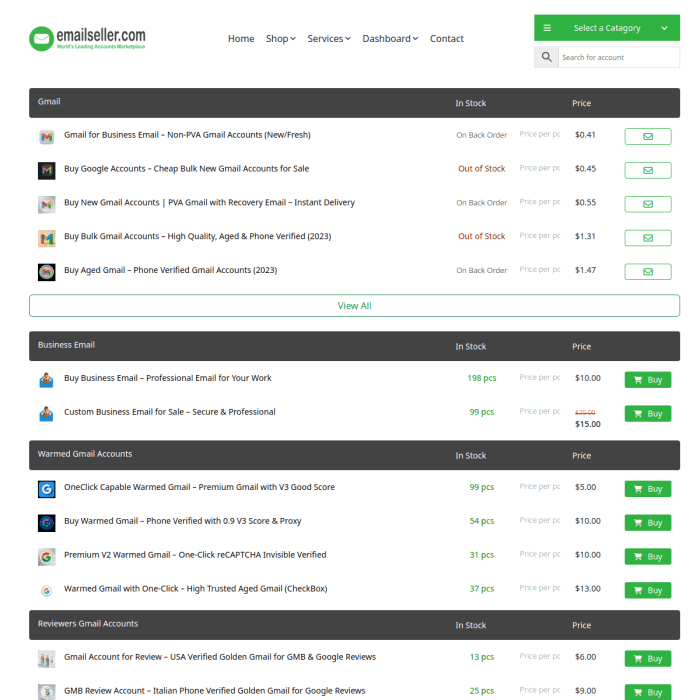700x700 pixels.
Task: Buy the USA Verified Golden Gmail review account
Action: coord(648,658)
